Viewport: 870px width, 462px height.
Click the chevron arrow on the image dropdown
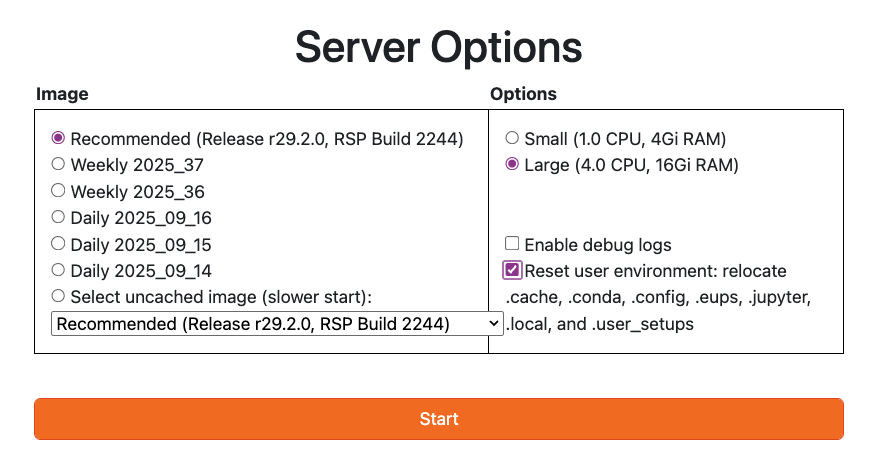point(493,323)
